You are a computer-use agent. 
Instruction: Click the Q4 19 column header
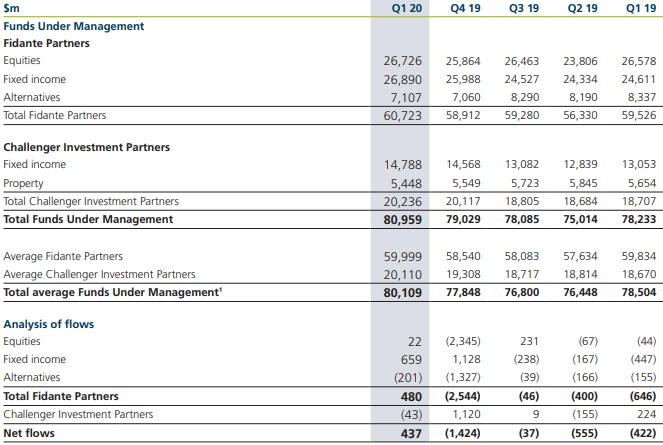point(465,8)
